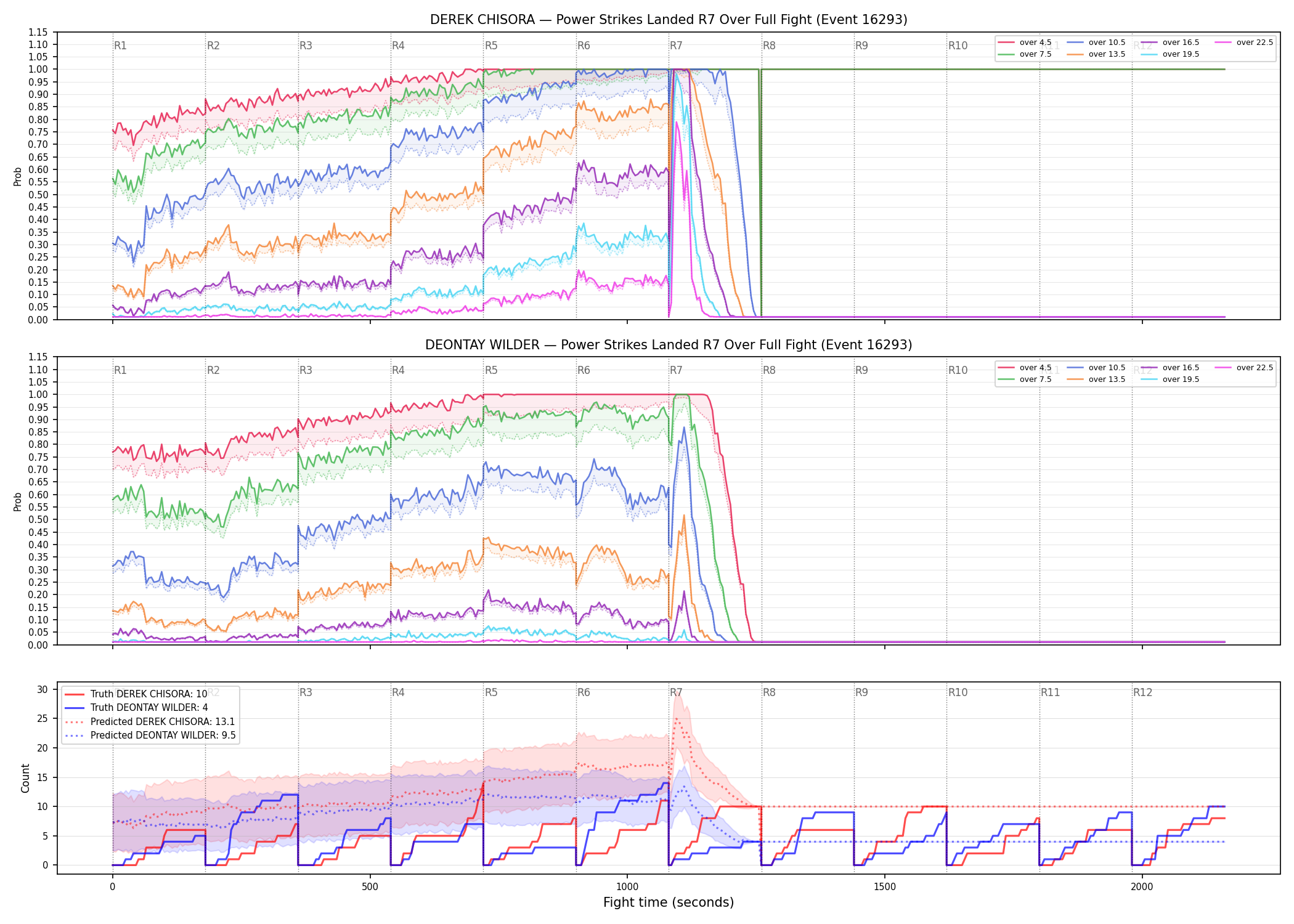
Task: Click the R1 round marker in Chisora chart
Action: (x=120, y=46)
